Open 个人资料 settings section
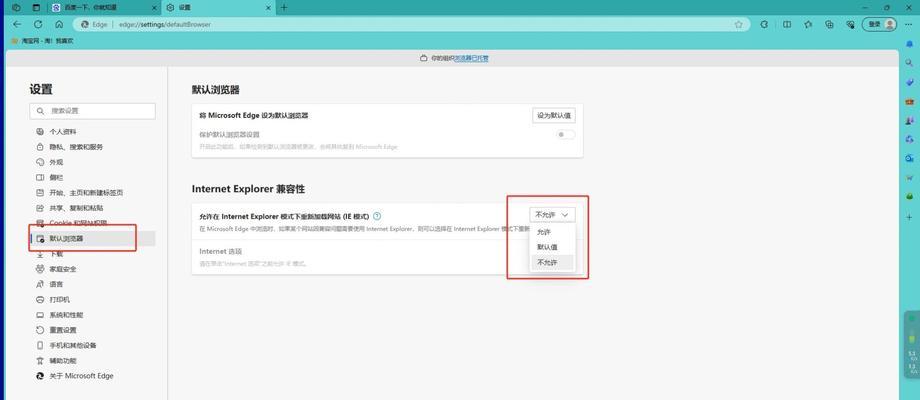920x400 pixels. [x=93, y=132]
